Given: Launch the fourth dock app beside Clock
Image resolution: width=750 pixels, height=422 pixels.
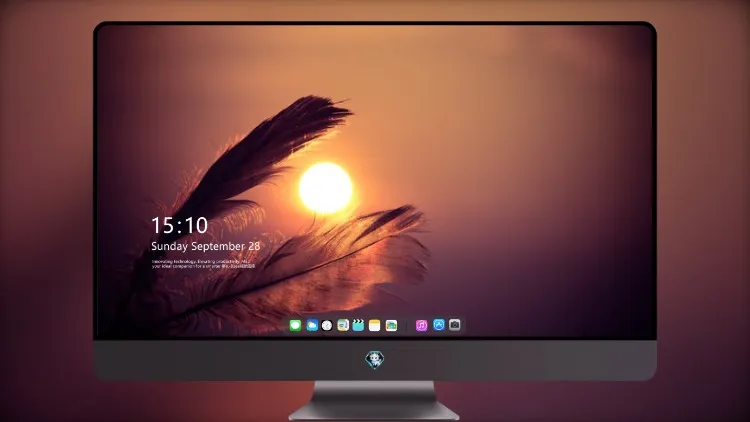Looking at the screenshot, I should (343, 325).
